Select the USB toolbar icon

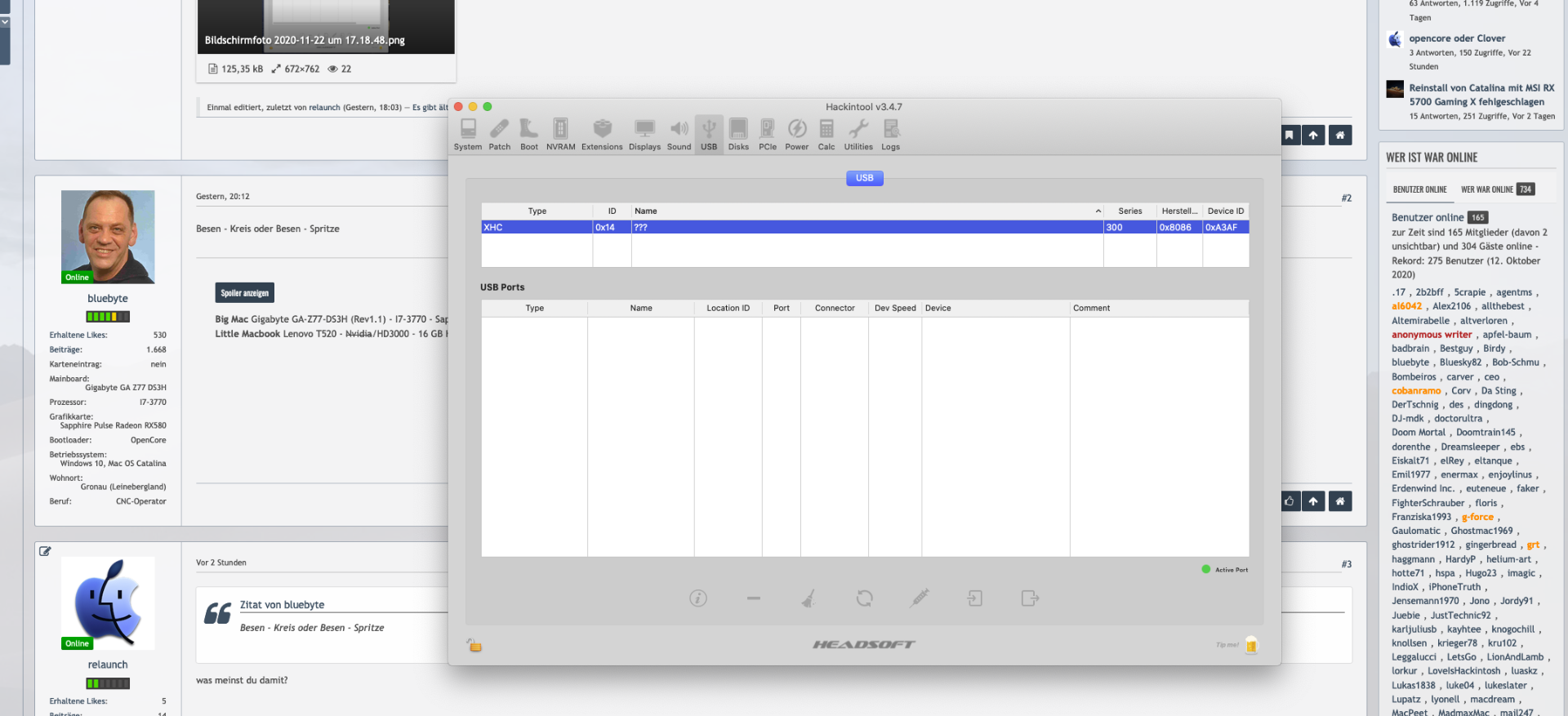pyautogui.click(x=709, y=134)
